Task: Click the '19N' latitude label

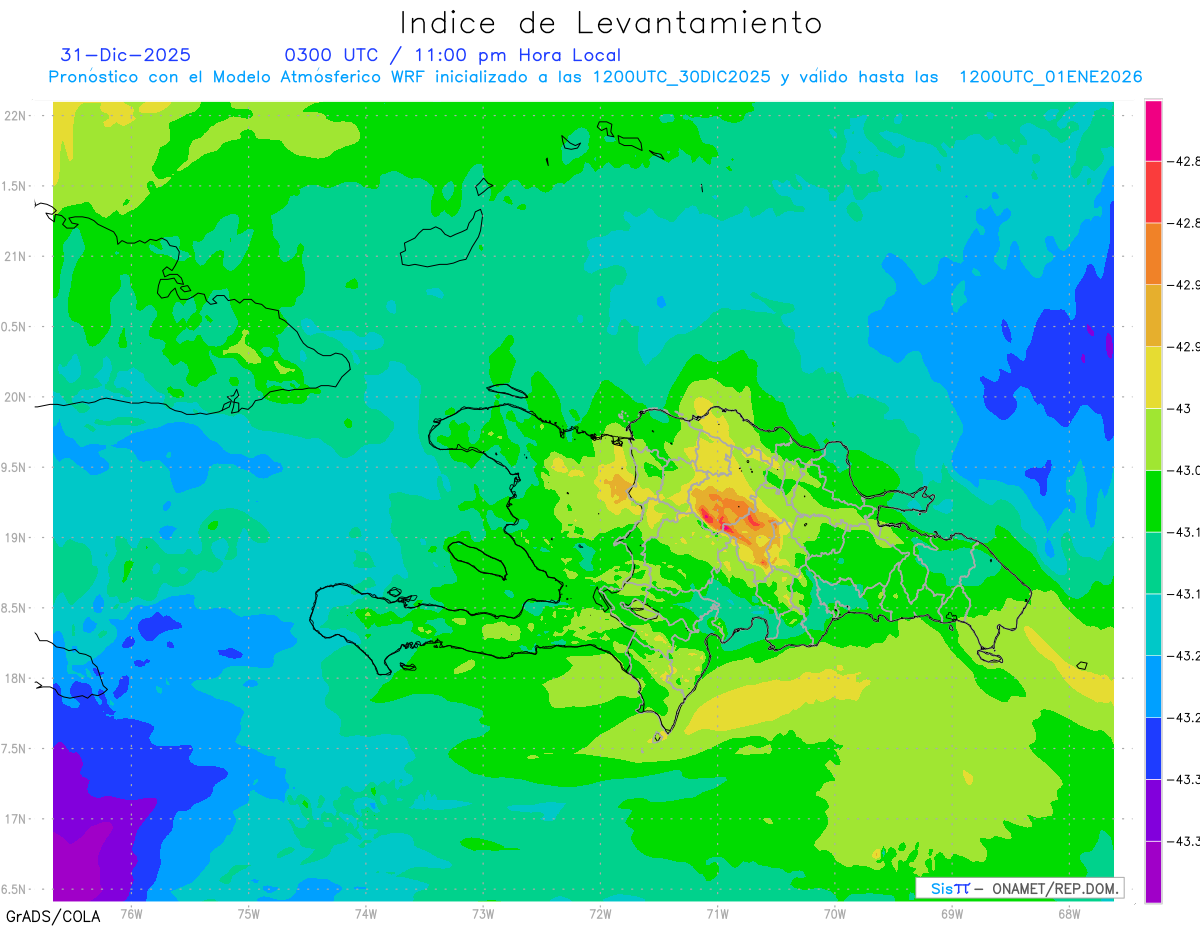Action: 16,538
